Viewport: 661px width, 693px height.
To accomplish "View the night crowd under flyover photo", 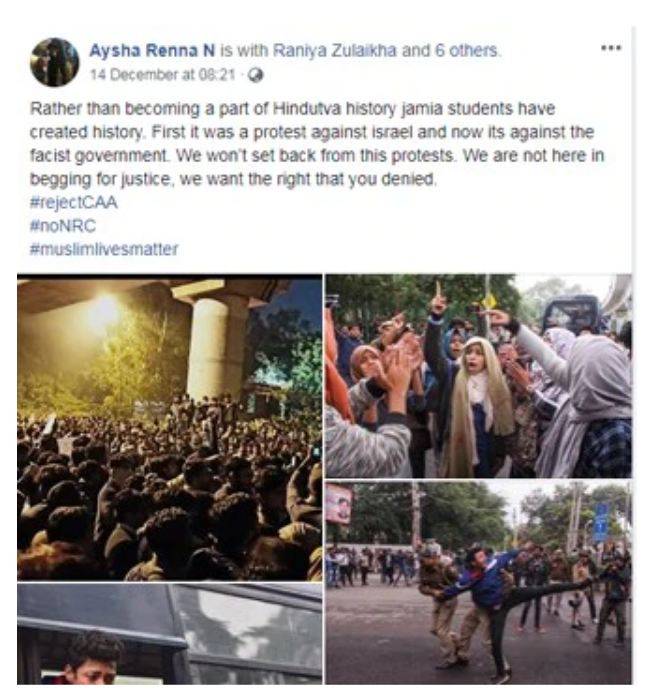I will [169, 427].
